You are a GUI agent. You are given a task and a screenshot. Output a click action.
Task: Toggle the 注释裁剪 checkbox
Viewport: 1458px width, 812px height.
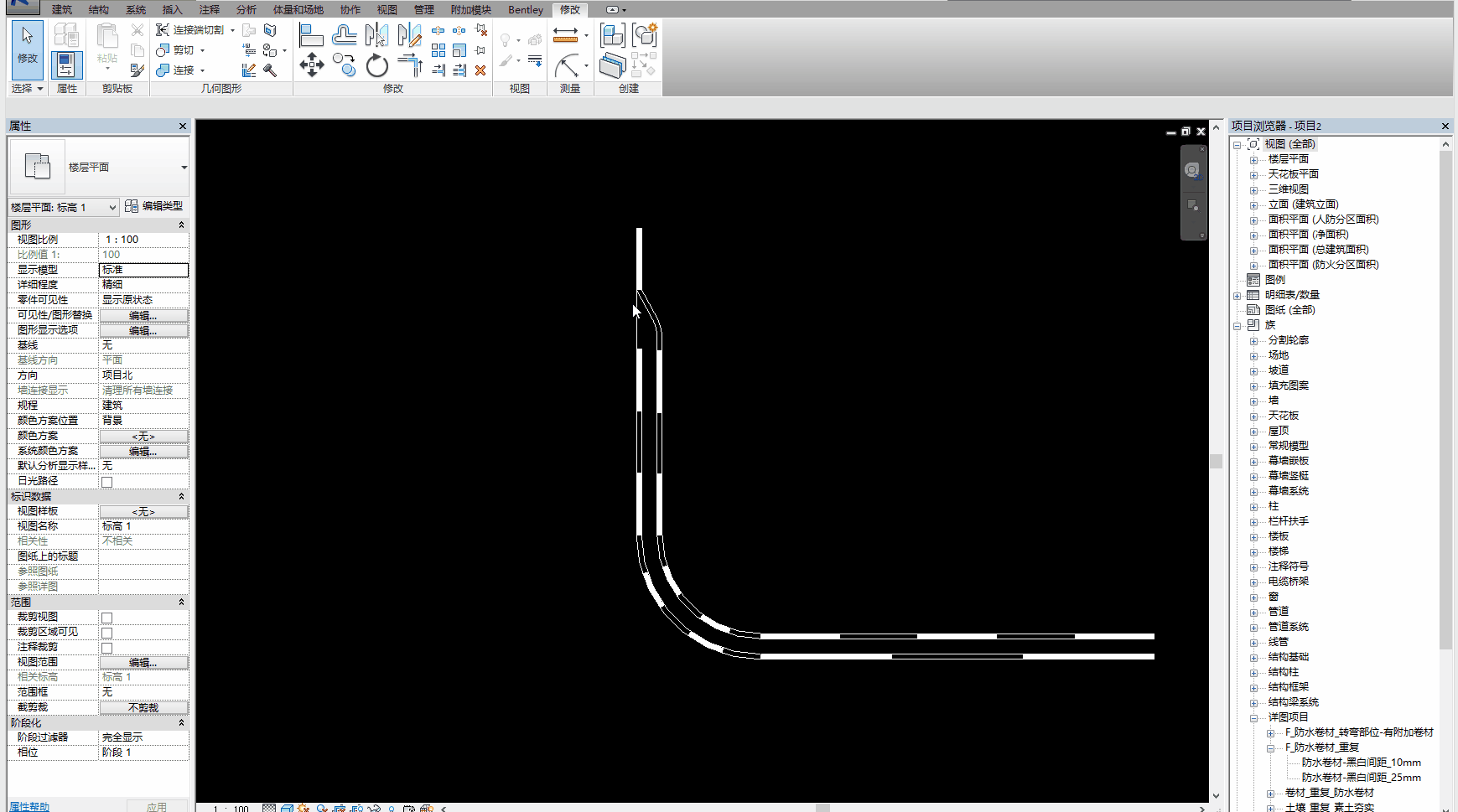click(x=106, y=648)
